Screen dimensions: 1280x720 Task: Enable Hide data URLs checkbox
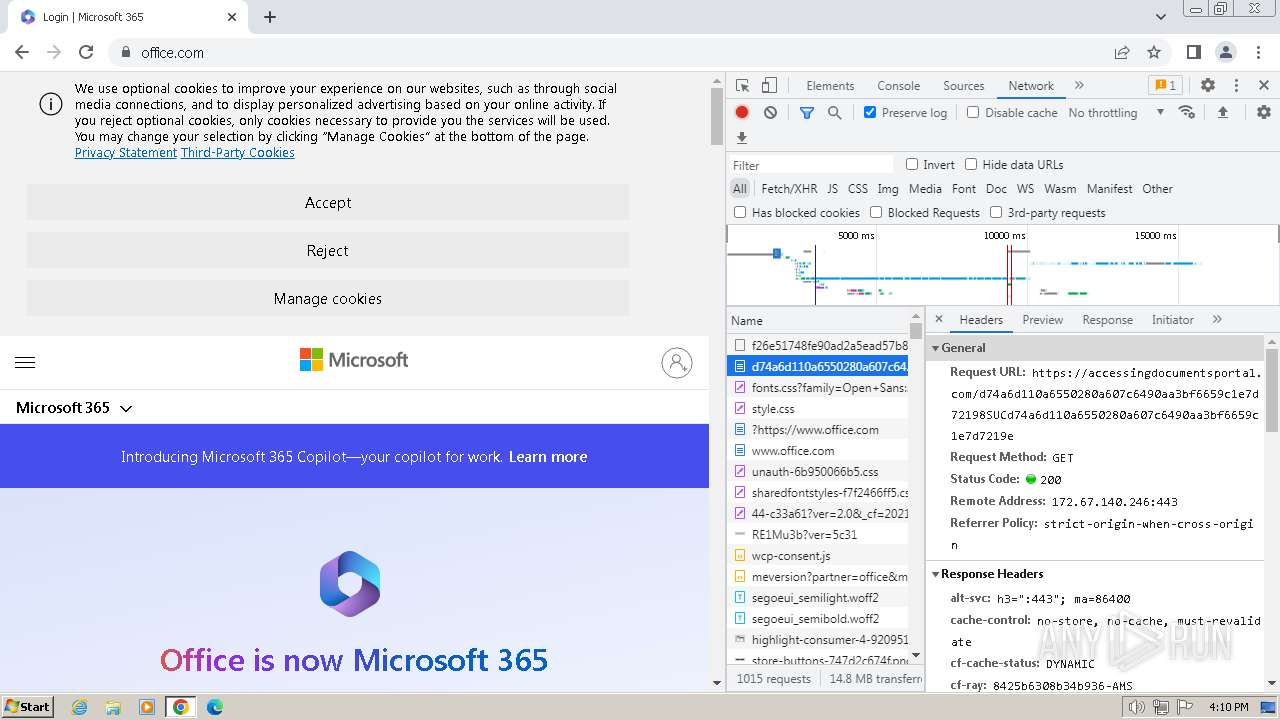971,164
